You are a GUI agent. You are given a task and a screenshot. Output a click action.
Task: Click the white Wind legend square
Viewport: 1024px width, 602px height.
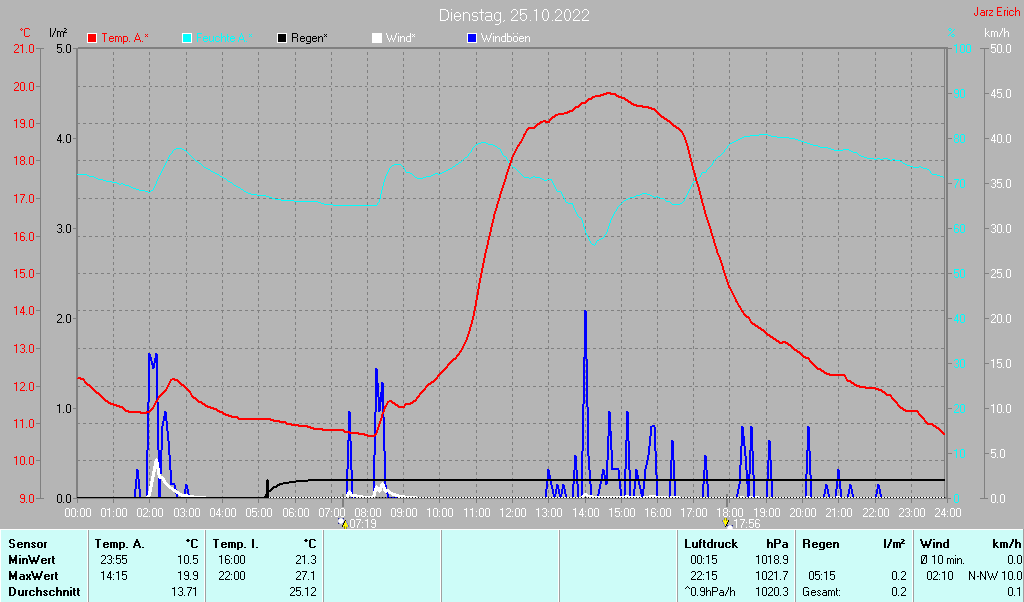pyautogui.click(x=377, y=38)
